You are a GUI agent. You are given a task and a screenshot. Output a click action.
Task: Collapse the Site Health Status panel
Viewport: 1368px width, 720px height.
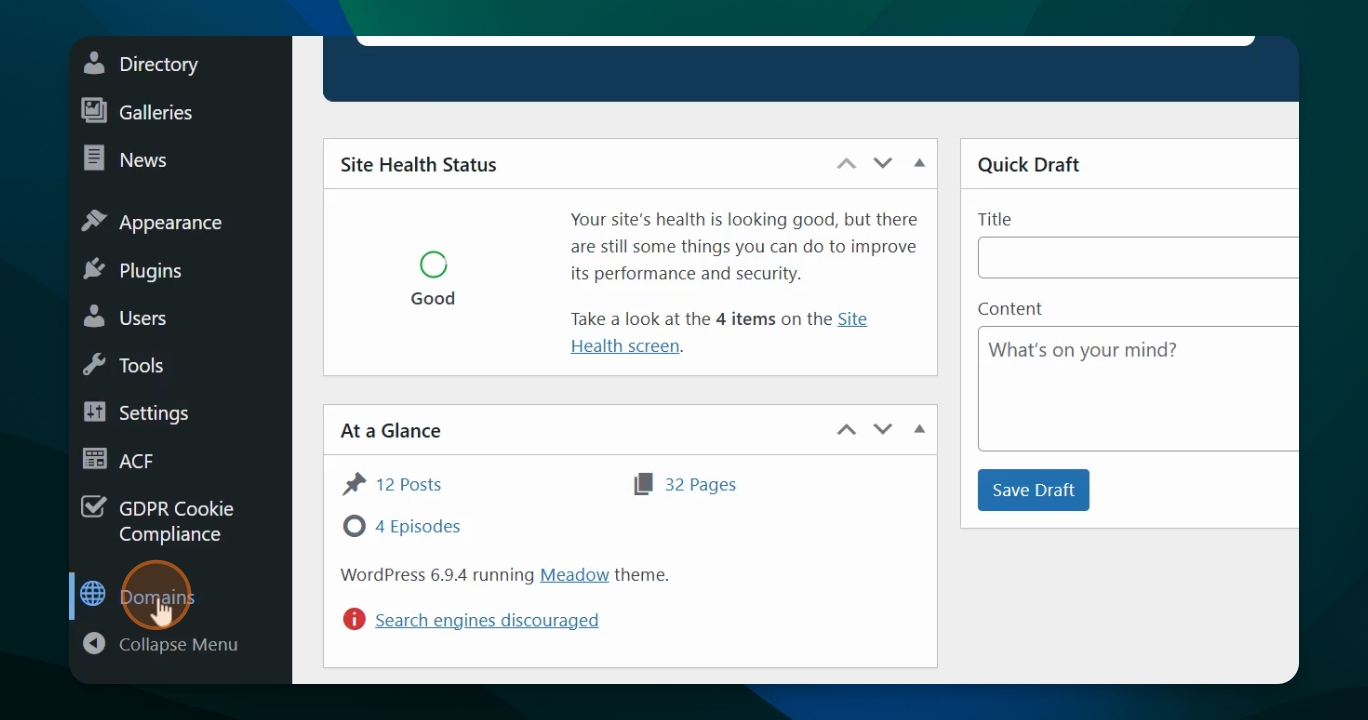tap(919, 163)
